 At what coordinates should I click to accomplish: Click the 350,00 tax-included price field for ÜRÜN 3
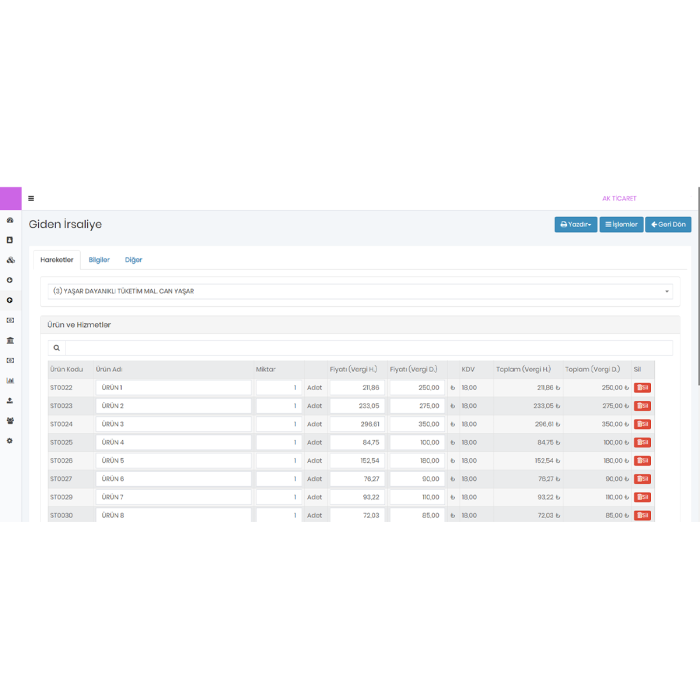[x=417, y=424]
